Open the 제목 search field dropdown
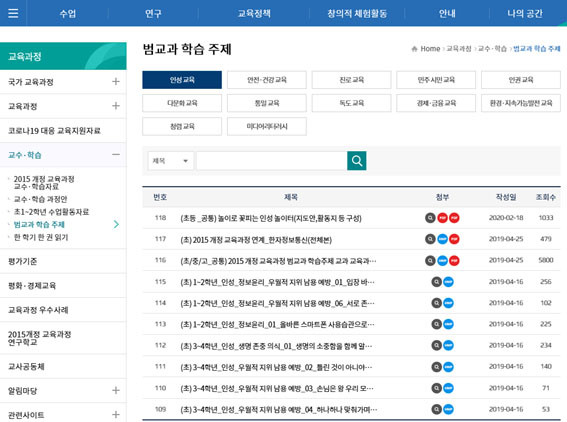Screen dimensions: 567x422 coord(171,161)
